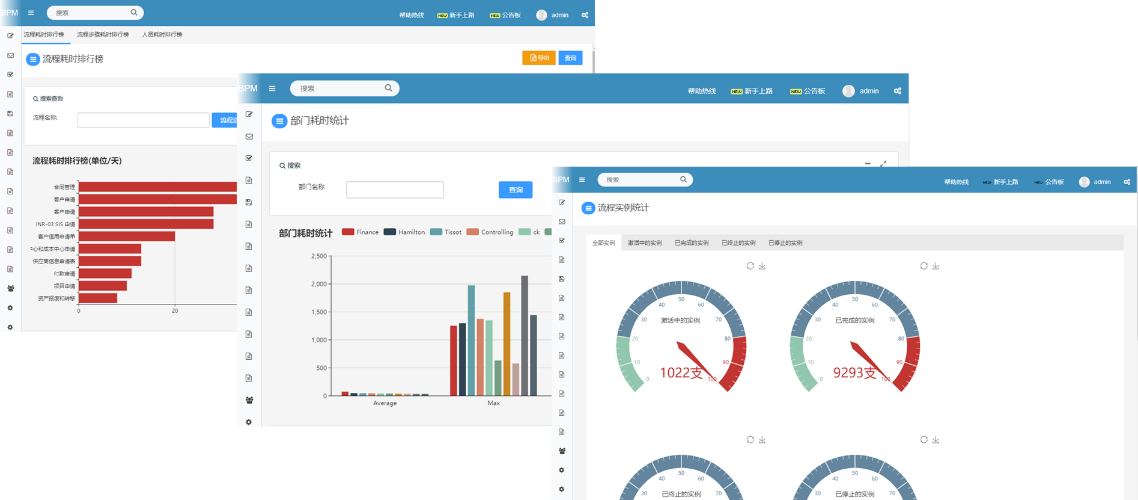Open 帮助热线 link in 流程耗时排行榜 header

coord(412,15)
